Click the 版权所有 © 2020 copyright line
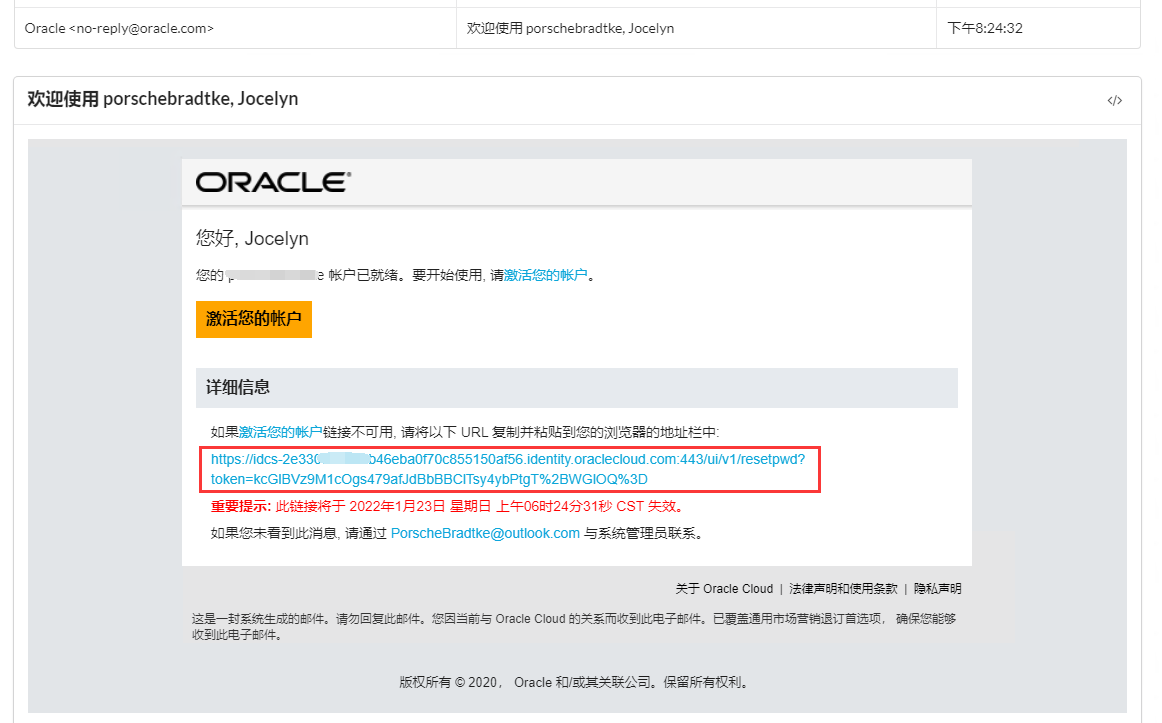 (x=577, y=682)
